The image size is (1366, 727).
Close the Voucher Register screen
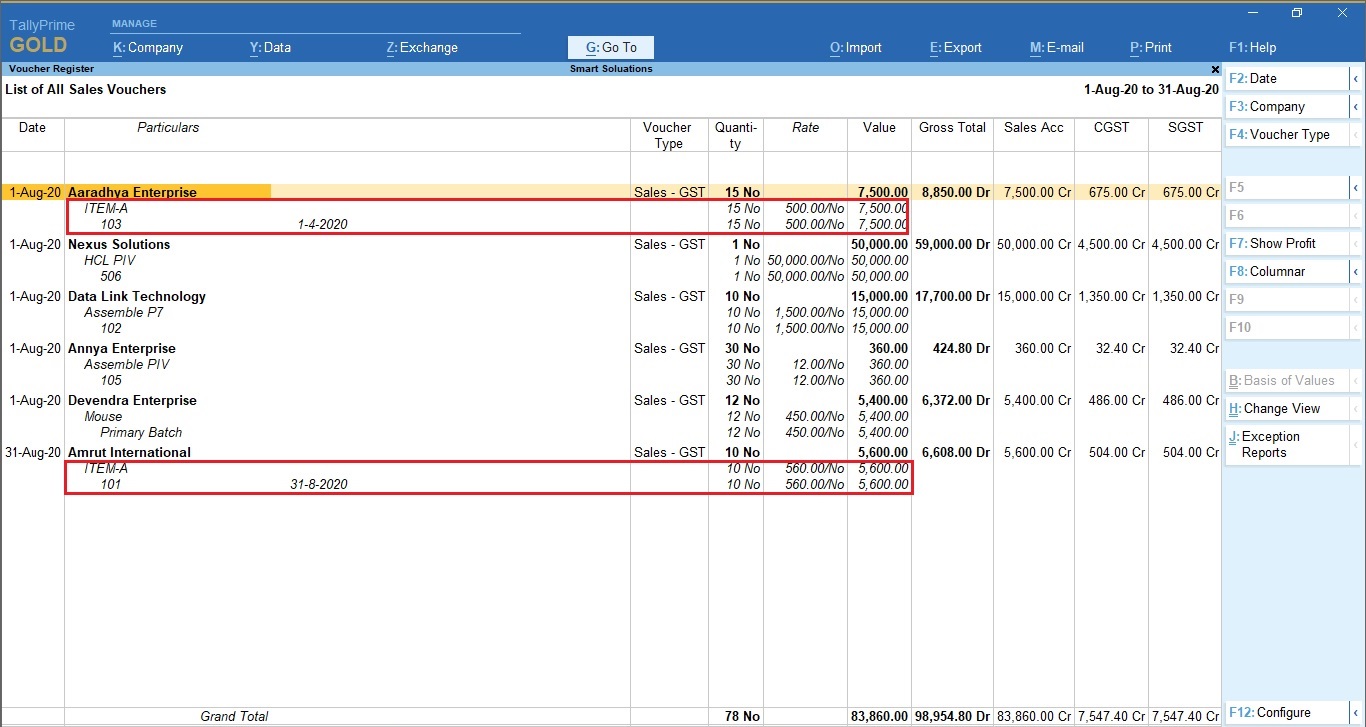[1215, 69]
